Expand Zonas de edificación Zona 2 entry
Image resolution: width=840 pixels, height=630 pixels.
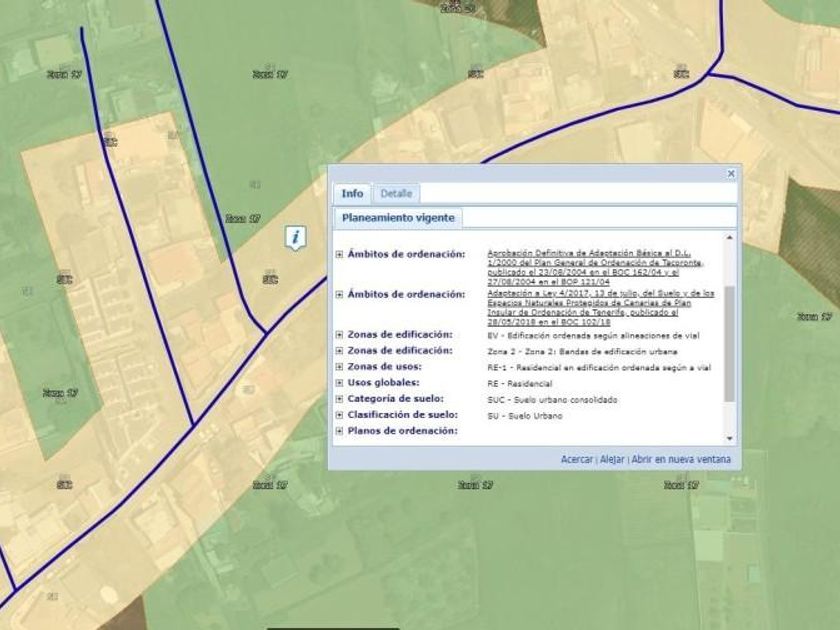(340, 351)
